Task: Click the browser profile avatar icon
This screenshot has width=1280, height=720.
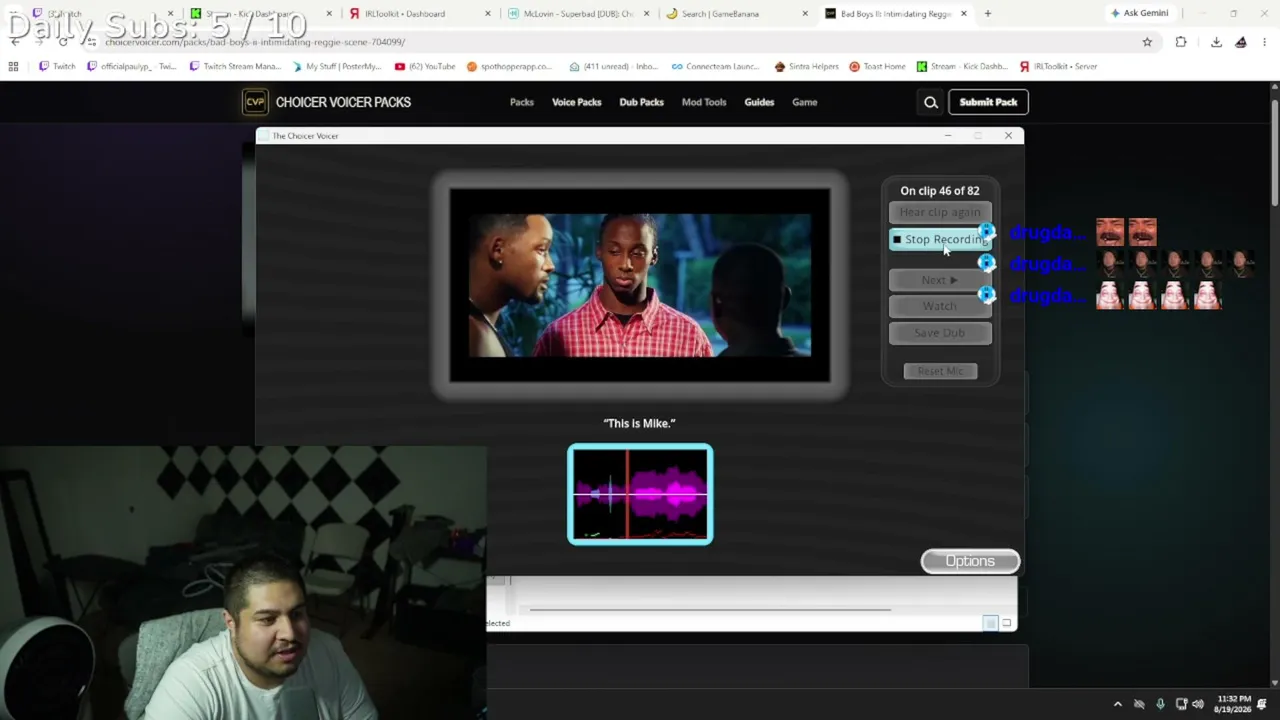Action: point(1241,42)
